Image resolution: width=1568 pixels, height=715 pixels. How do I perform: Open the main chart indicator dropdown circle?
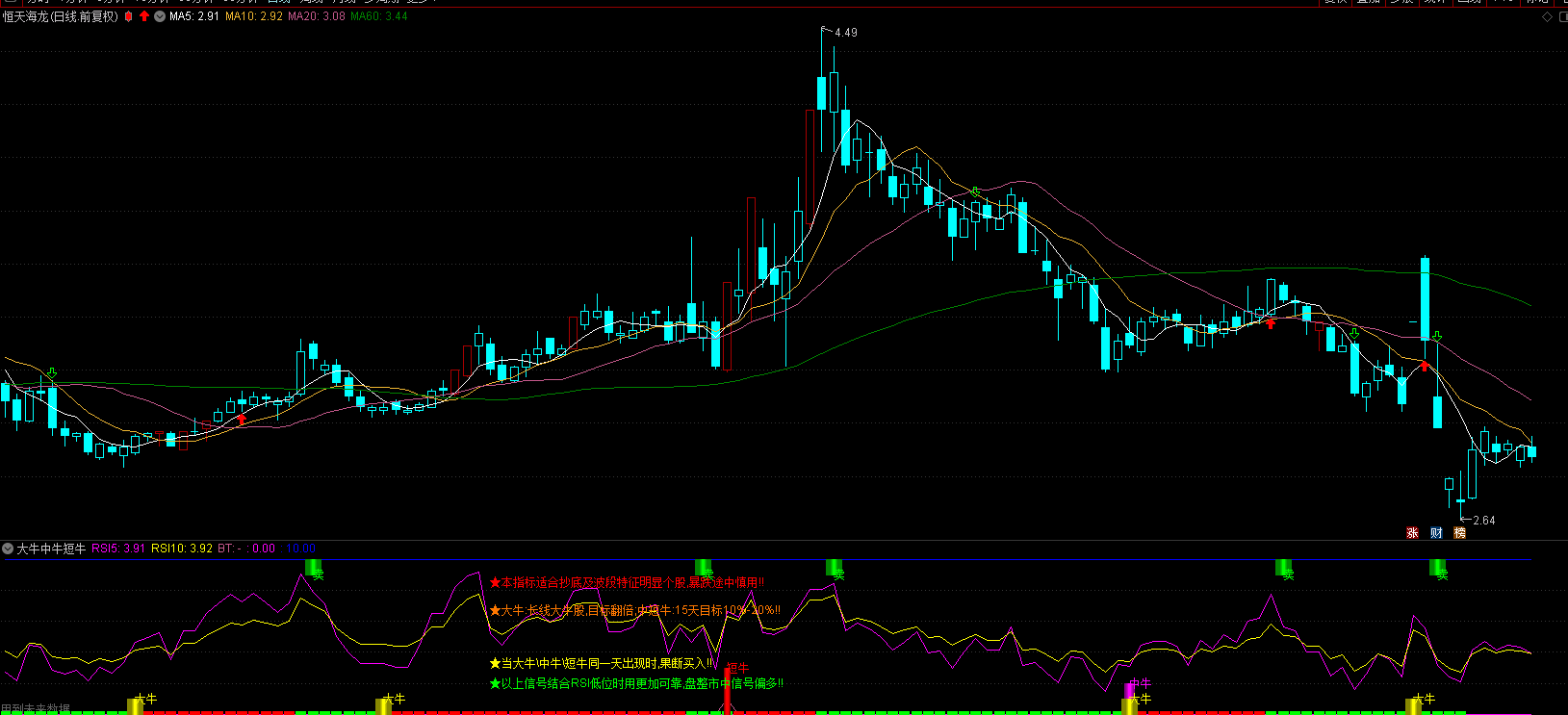pos(160,16)
